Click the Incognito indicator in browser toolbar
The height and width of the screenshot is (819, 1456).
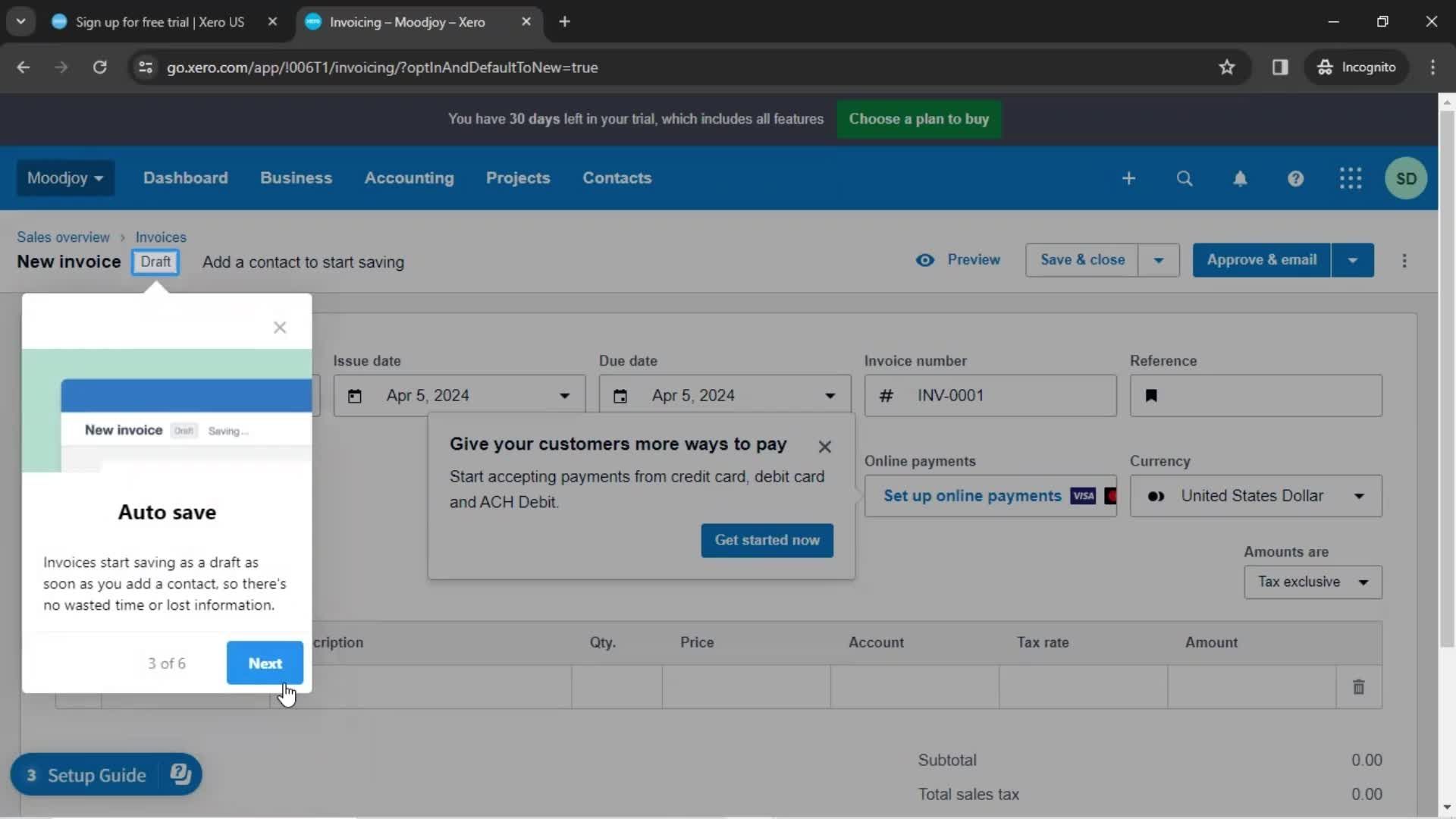1357,67
